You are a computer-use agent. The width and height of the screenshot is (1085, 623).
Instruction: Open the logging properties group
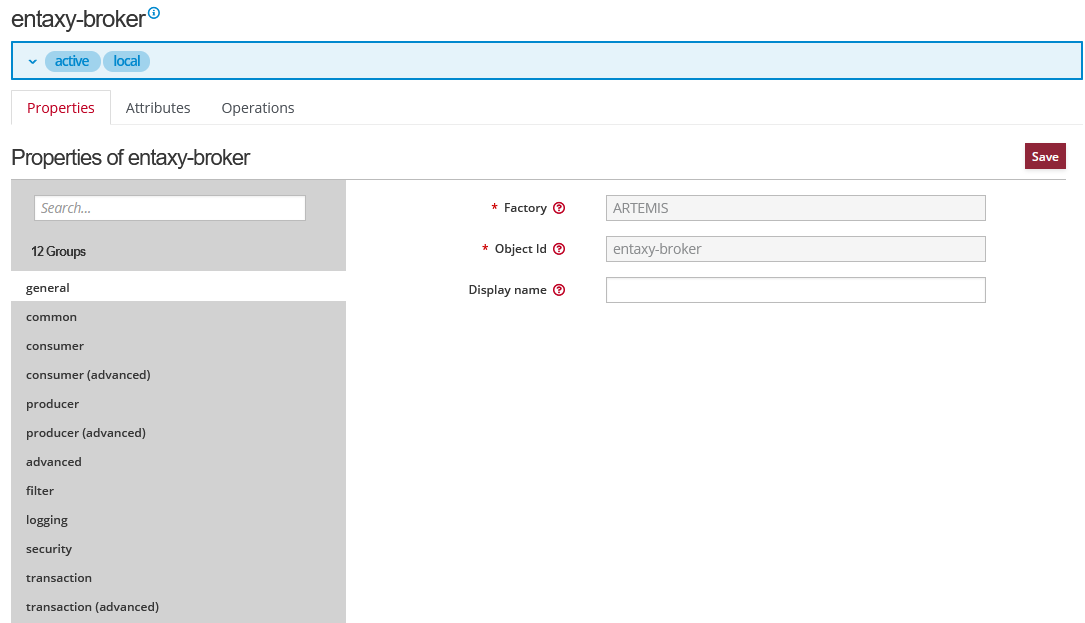click(47, 520)
